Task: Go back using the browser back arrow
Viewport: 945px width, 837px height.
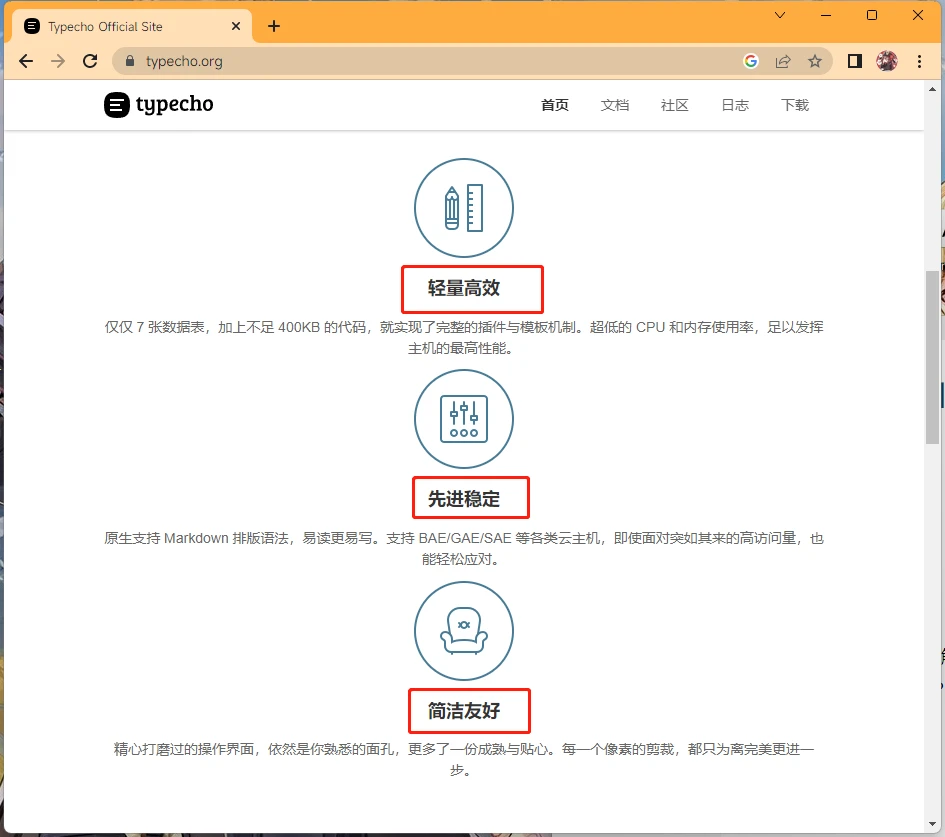Action: pos(26,61)
